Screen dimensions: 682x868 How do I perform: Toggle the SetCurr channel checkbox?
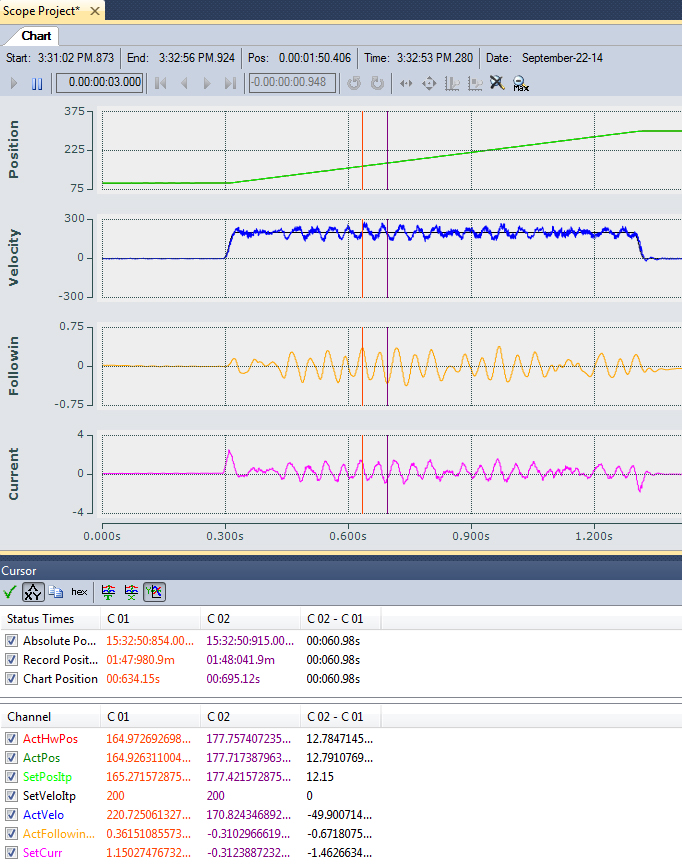point(11,852)
